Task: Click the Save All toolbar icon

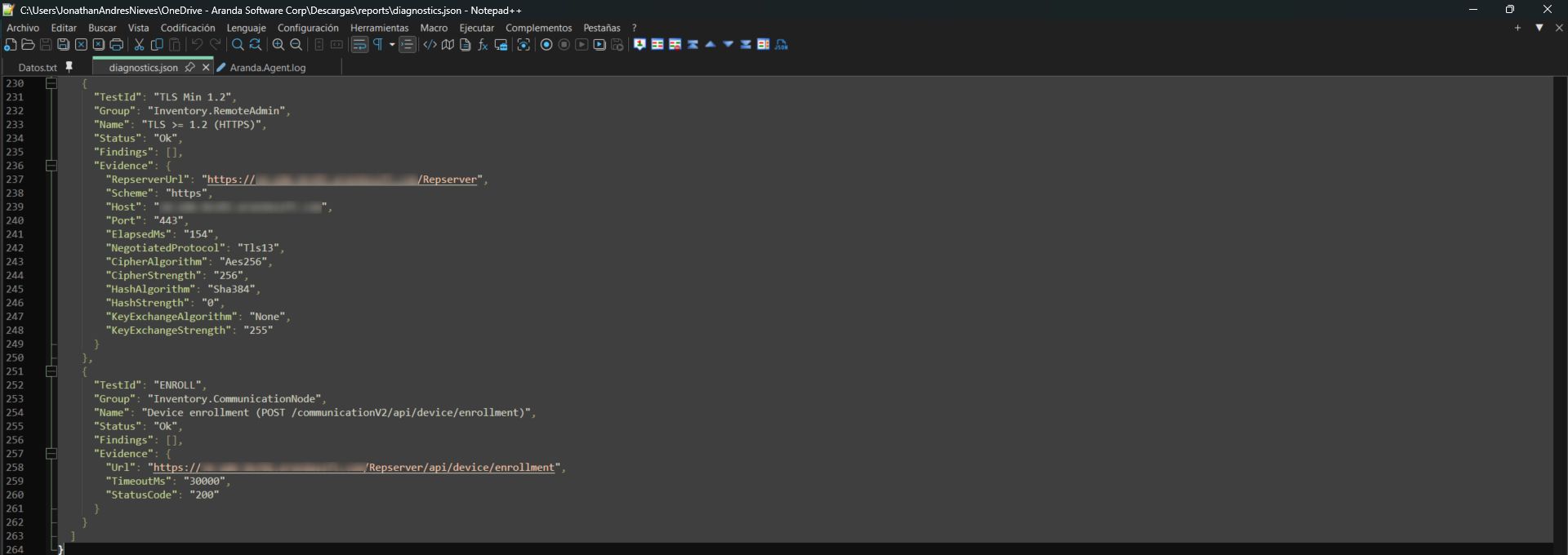Action: (64, 45)
